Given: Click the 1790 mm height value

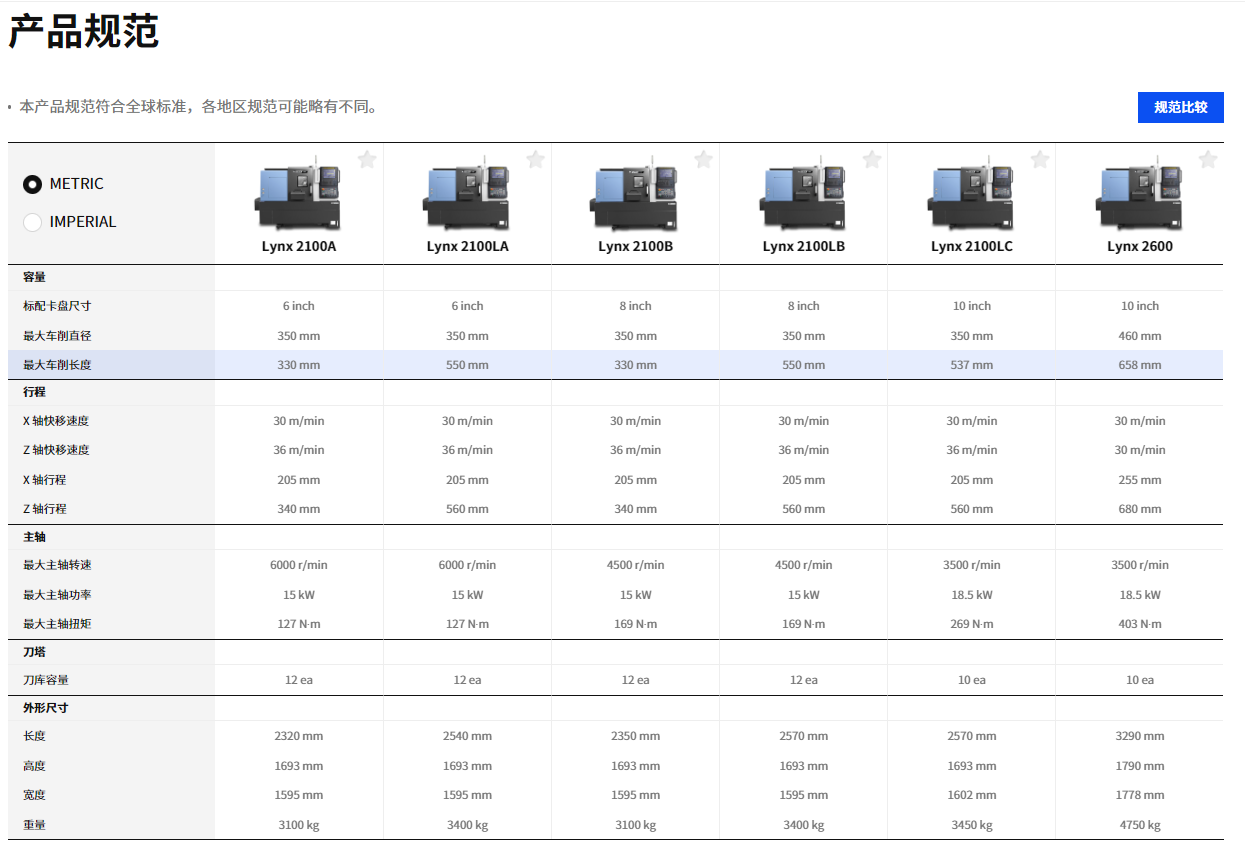Looking at the screenshot, I should tap(1140, 766).
